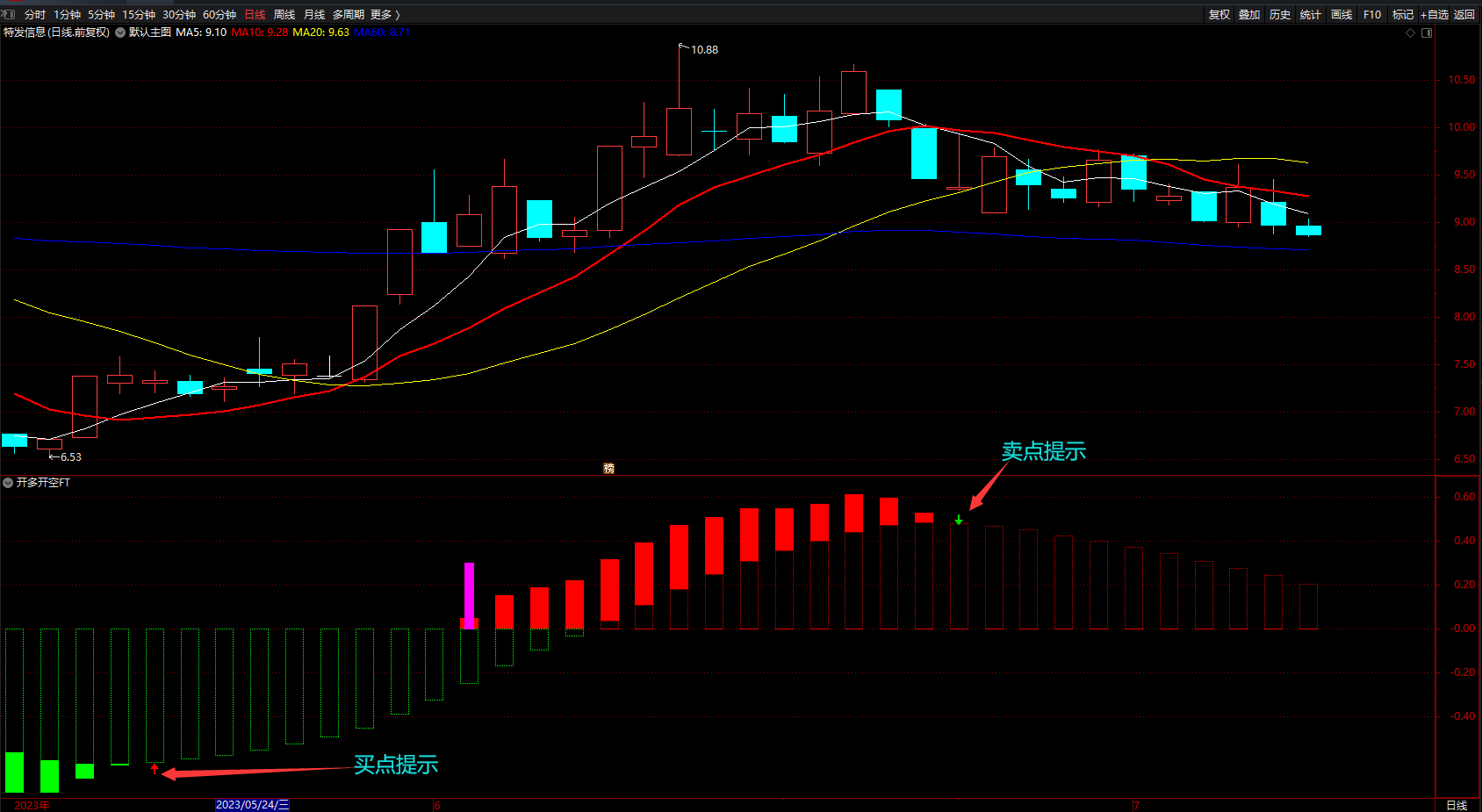Open the 多周期 multi-period view
The height and width of the screenshot is (812, 1482).
[x=349, y=15]
